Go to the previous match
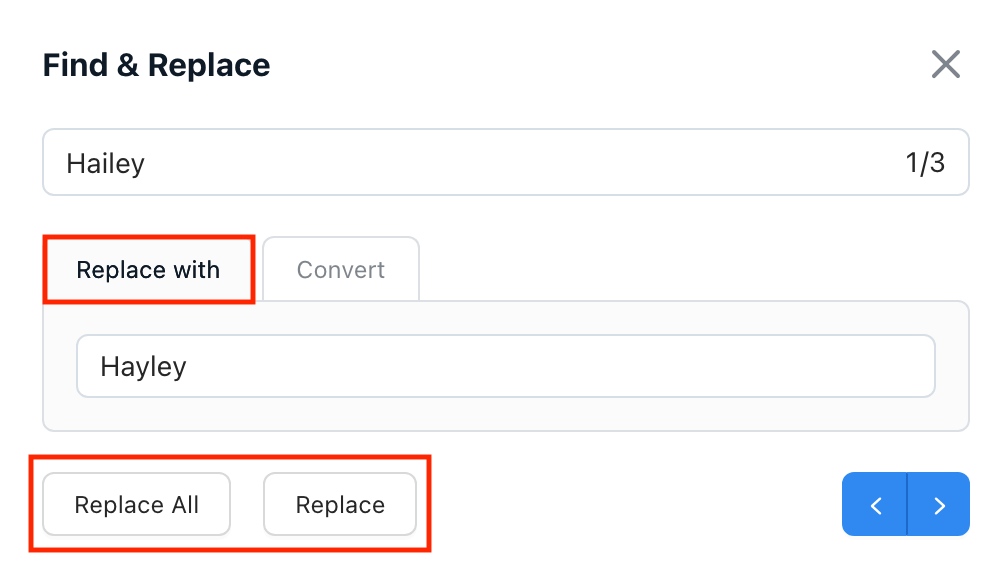1008x578 pixels. click(875, 505)
